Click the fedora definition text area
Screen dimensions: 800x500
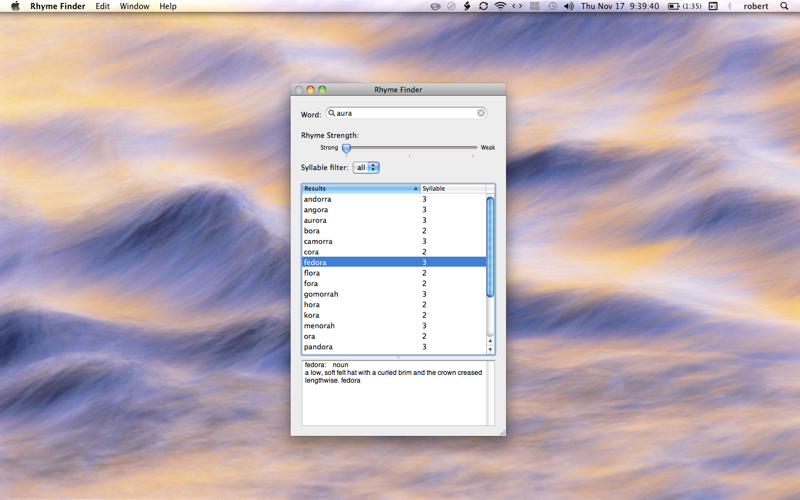click(394, 393)
